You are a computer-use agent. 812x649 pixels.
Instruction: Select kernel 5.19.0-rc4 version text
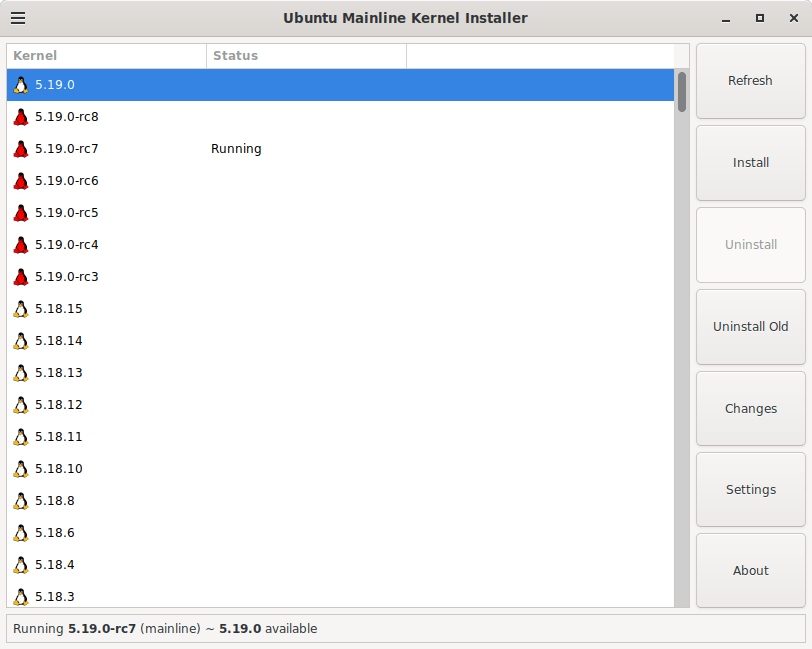(x=67, y=245)
